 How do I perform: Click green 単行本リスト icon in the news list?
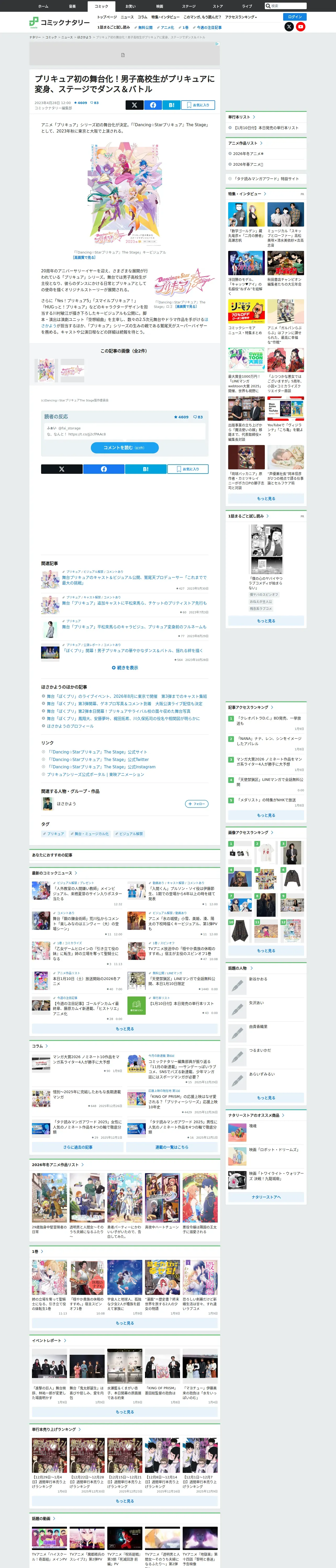(137, 1006)
